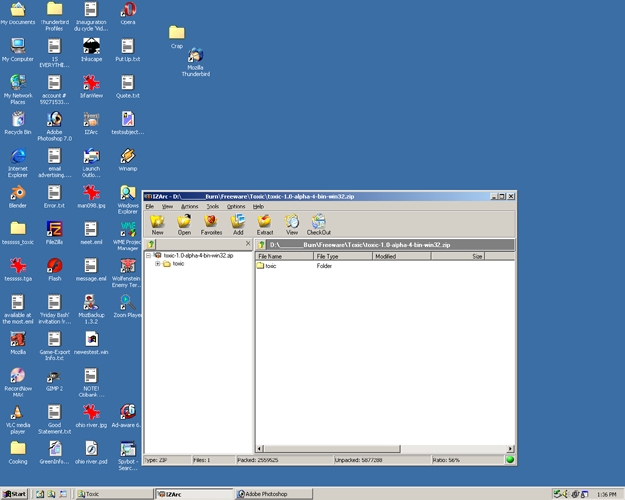Select toxic-1.0-alpha-4-bin-win32.zip in the tree
Image resolution: width=625 pixels, height=500 pixels.
(x=198, y=255)
